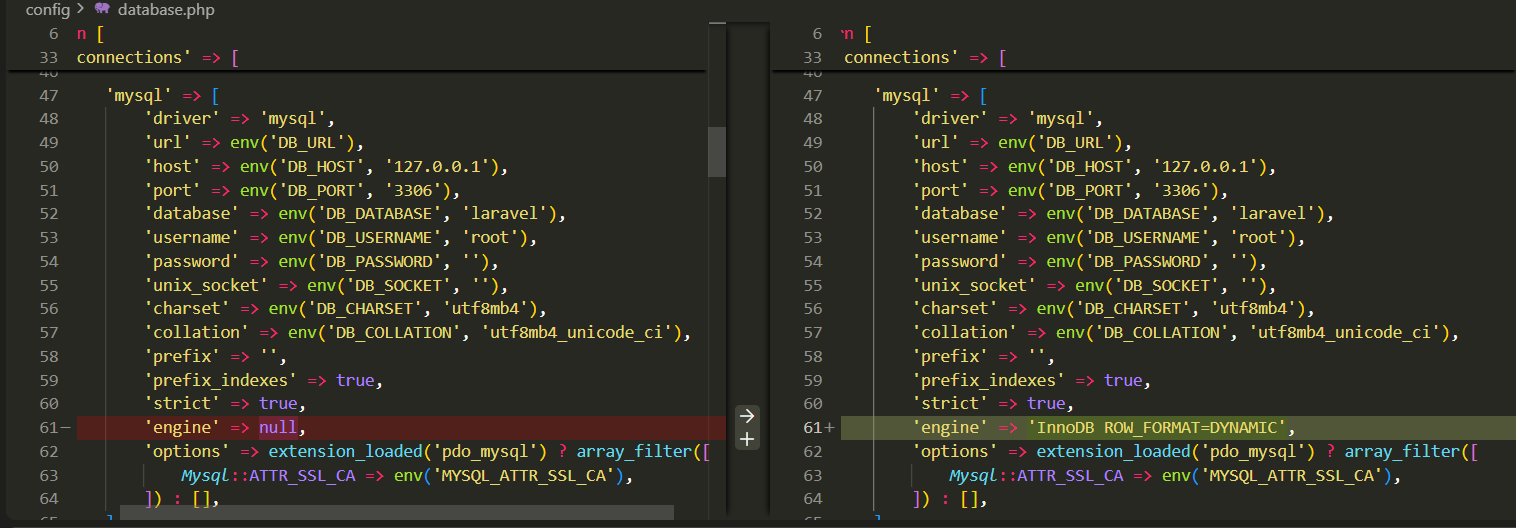This screenshot has height=528, width=1516.
Task: Open the config breadcrumb folder
Action: [47, 10]
